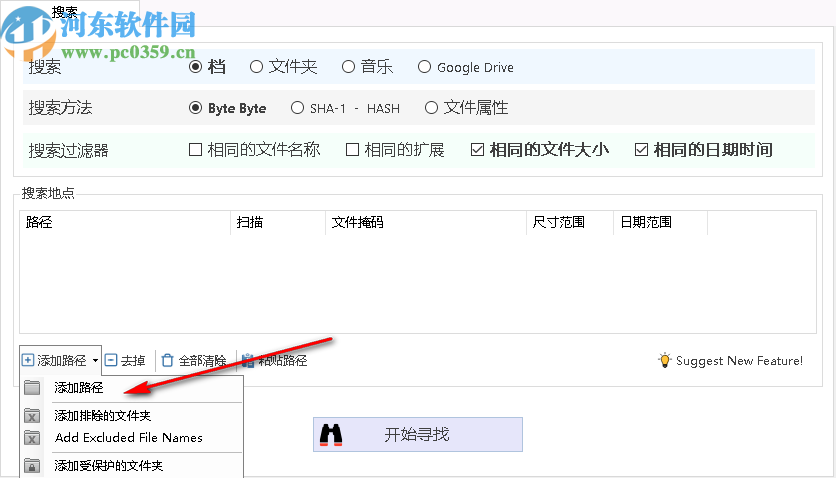Screen dimensions: 836x478
Task: Uncheck 相同的日期时间 filter
Action: [641, 150]
